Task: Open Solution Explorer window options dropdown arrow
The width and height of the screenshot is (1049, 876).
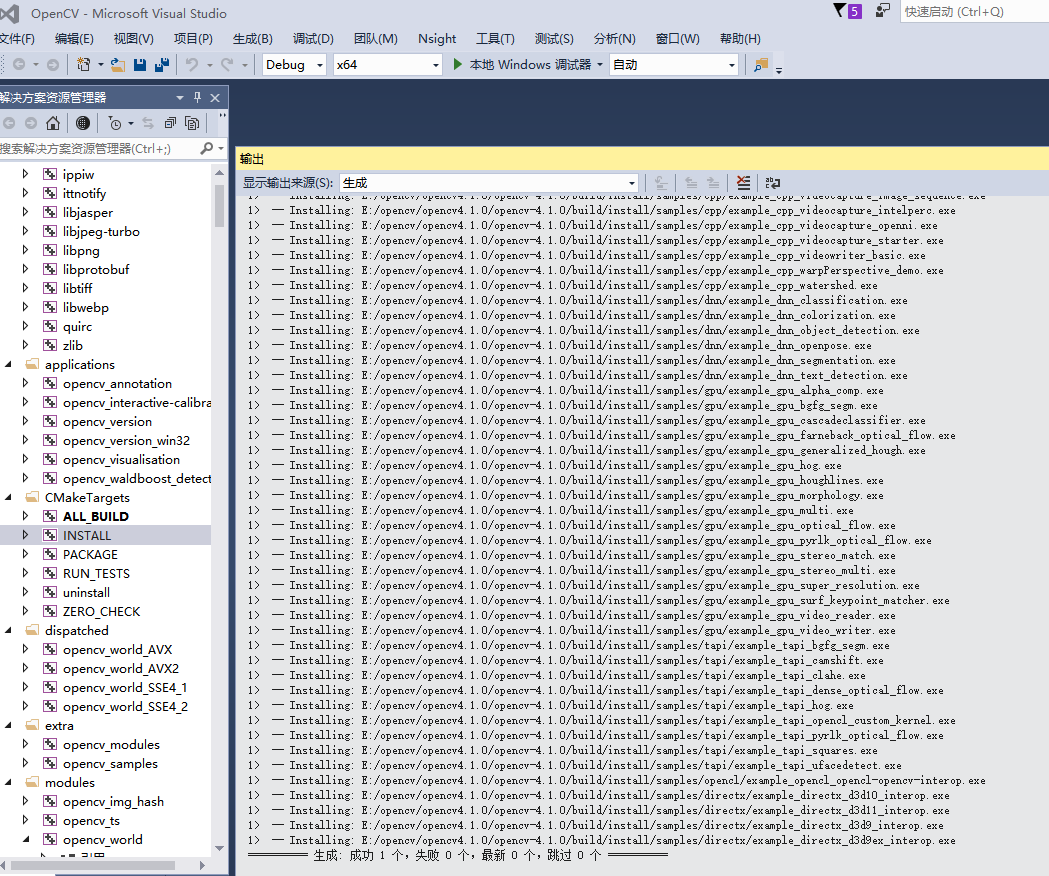Action: tap(179, 98)
